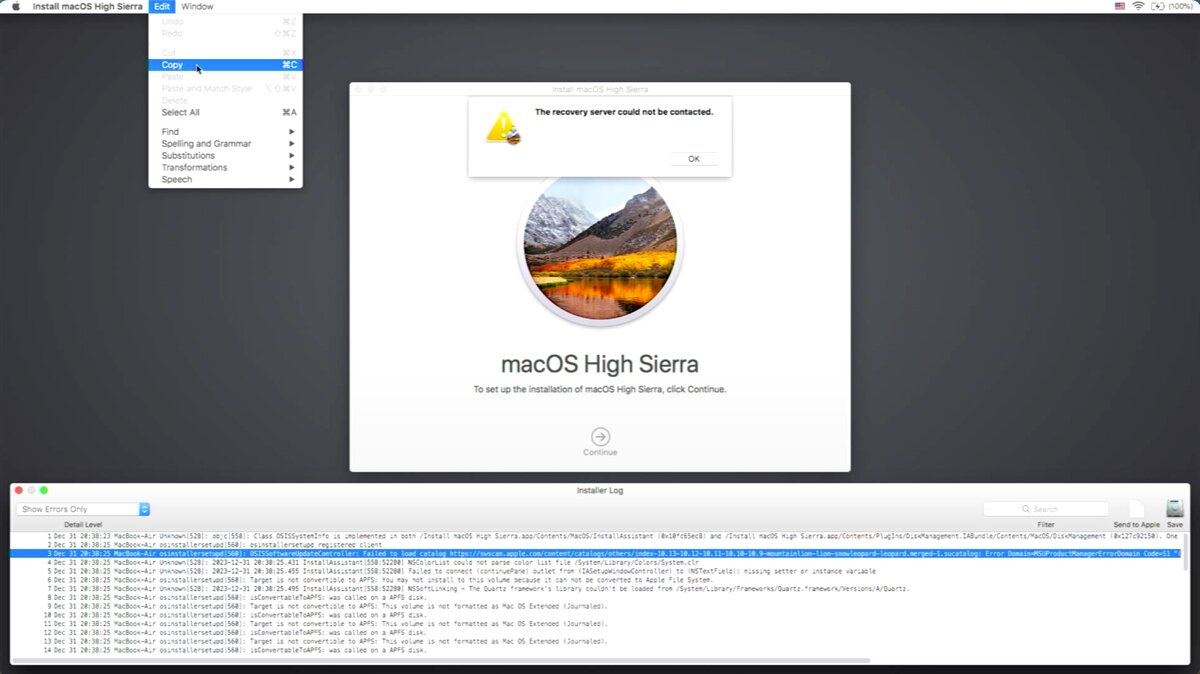
Task: Click the Continue label below the arrow
Action: tap(600, 452)
